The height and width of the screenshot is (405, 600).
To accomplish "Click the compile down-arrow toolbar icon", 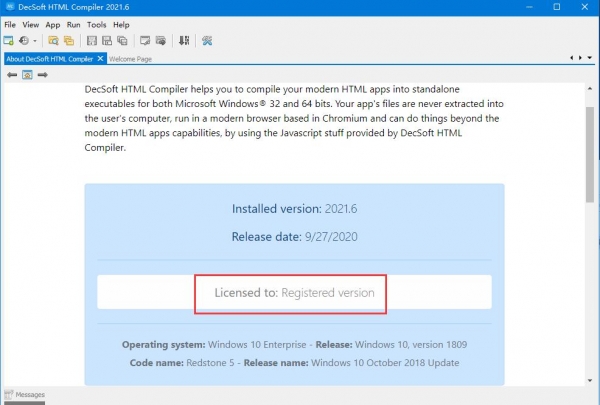I will (x=183, y=41).
